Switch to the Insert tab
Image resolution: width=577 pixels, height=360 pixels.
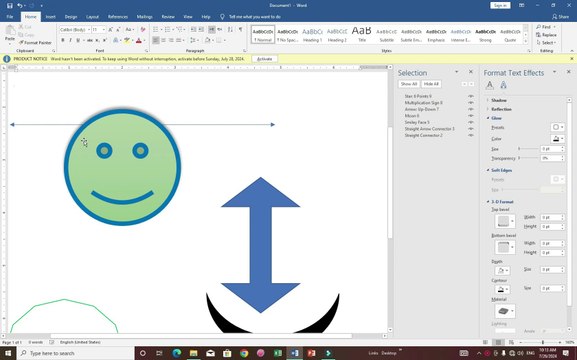[x=50, y=17]
